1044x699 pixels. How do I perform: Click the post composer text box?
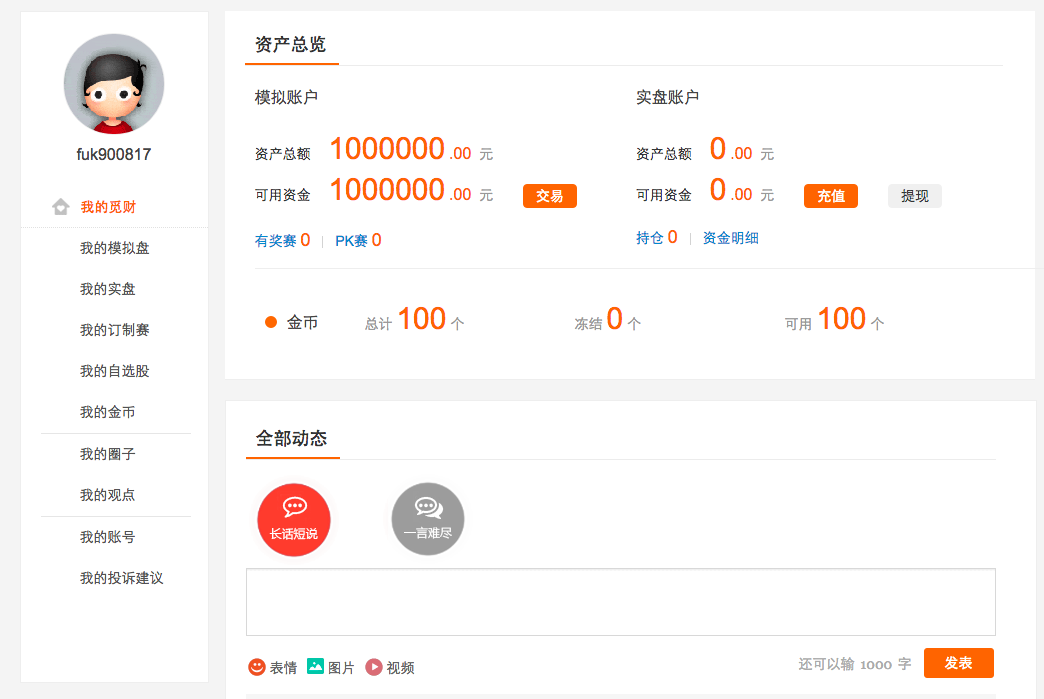[620, 601]
